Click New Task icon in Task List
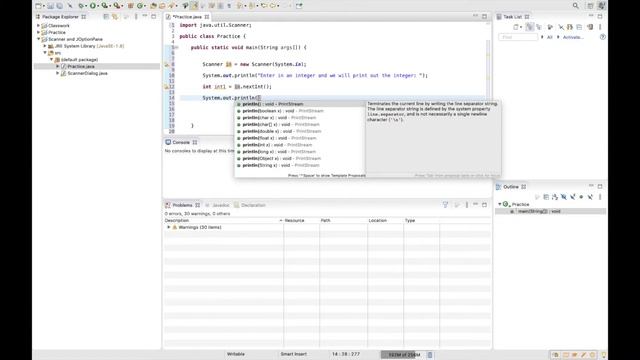This screenshot has height=360, width=640. pos(516,27)
